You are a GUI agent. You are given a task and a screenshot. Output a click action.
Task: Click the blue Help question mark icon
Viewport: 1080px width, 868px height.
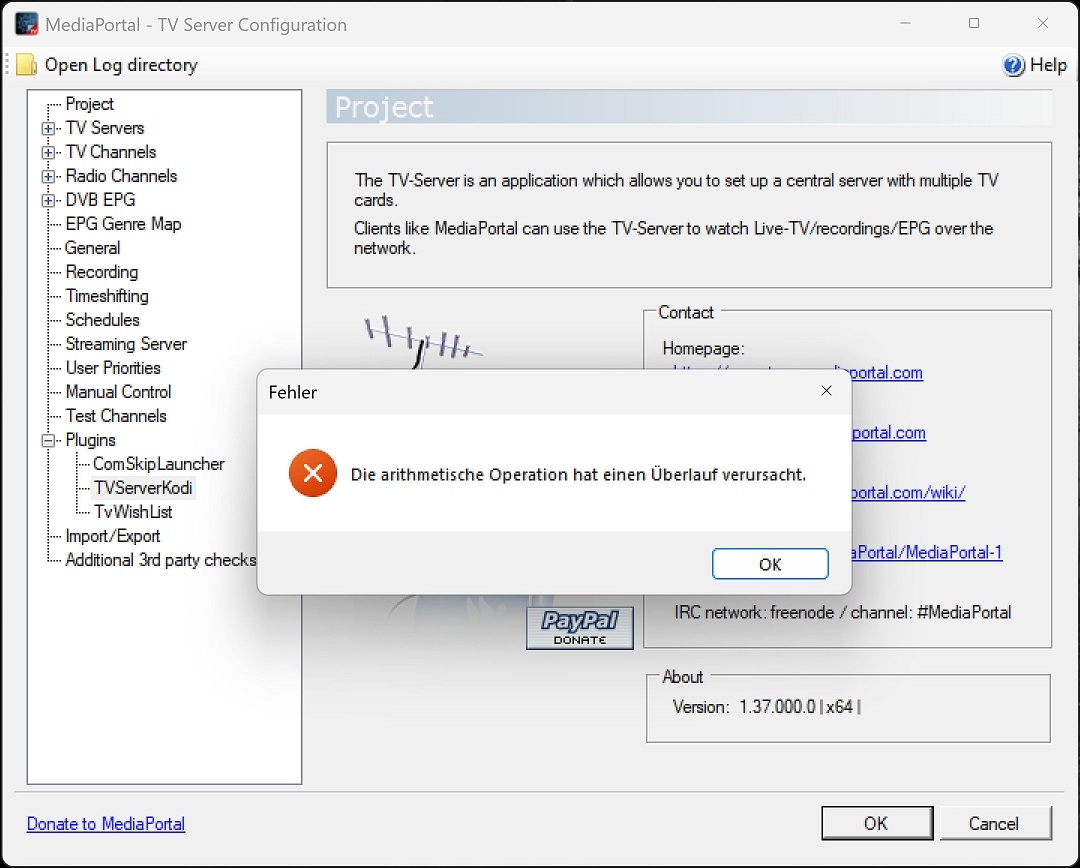coord(1013,65)
